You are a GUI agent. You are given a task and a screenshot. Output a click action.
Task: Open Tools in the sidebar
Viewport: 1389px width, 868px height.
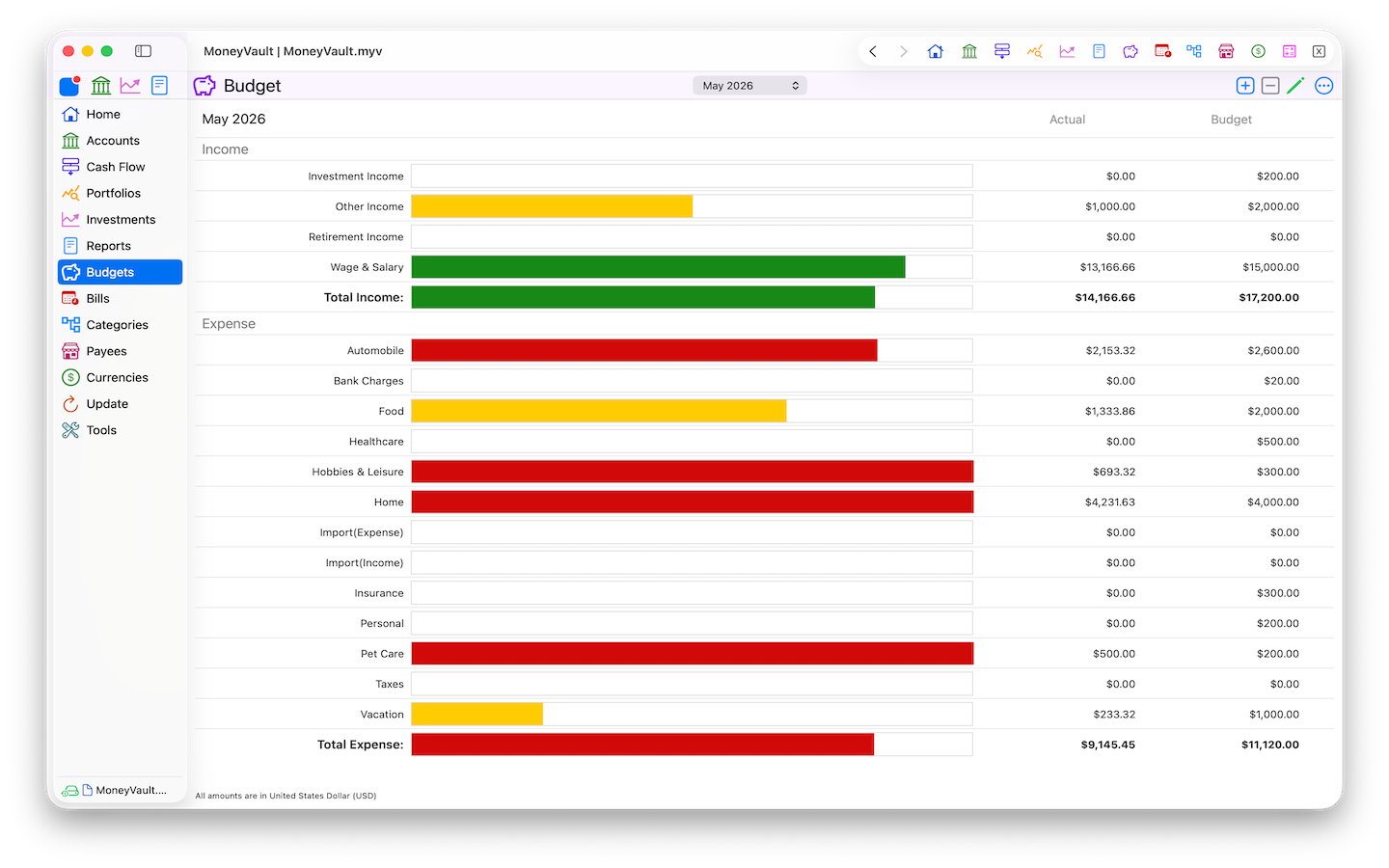pyautogui.click(x=120, y=430)
